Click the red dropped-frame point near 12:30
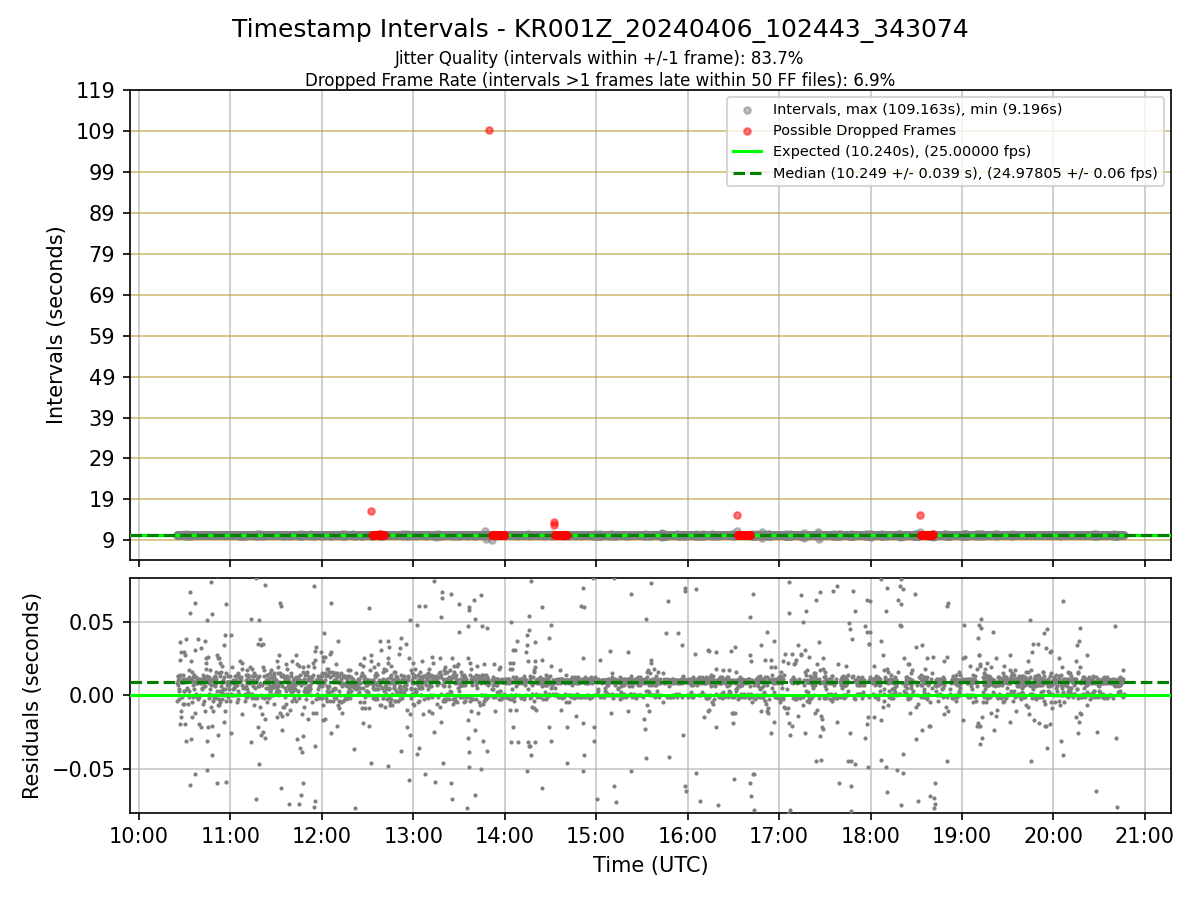 click(371, 511)
